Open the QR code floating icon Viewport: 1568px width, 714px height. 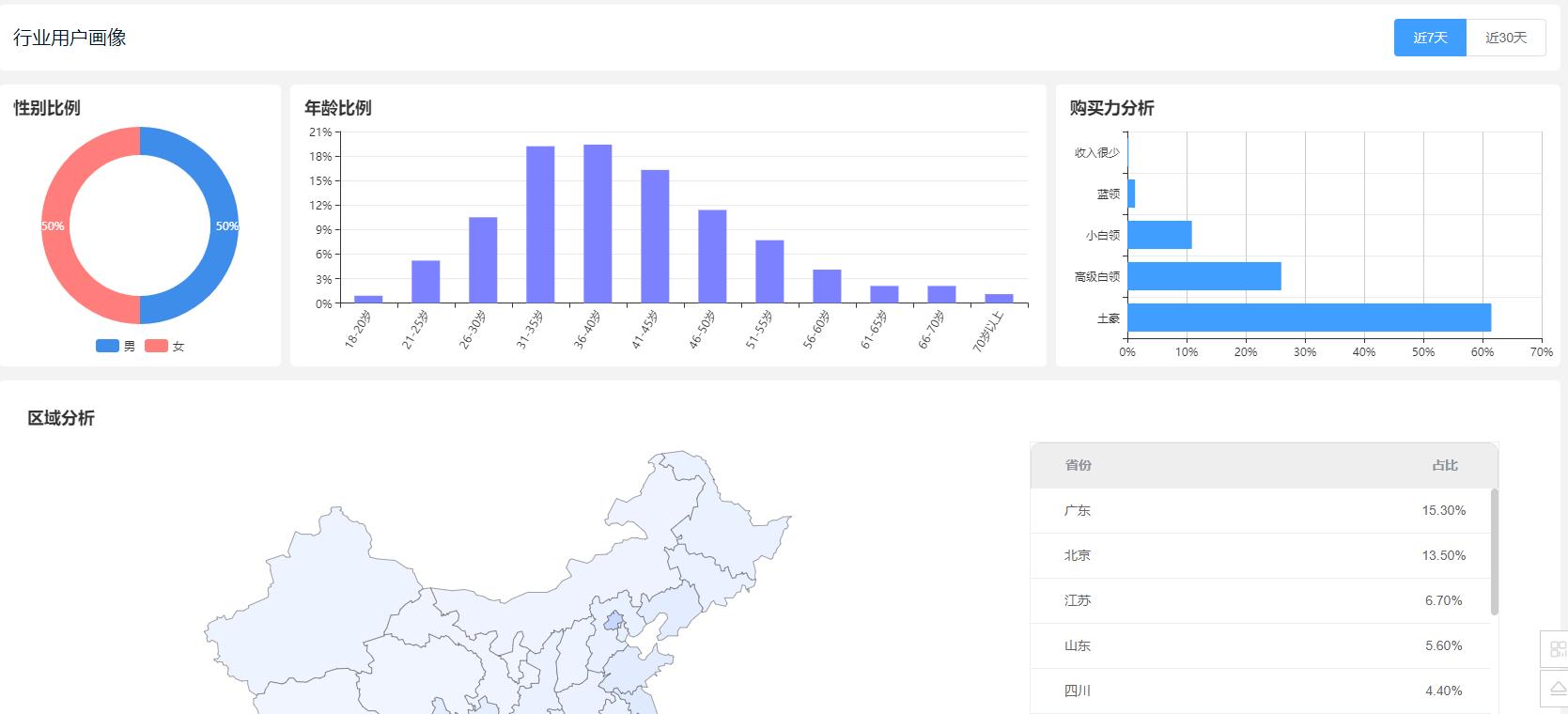pyautogui.click(x=1557, y=649)
